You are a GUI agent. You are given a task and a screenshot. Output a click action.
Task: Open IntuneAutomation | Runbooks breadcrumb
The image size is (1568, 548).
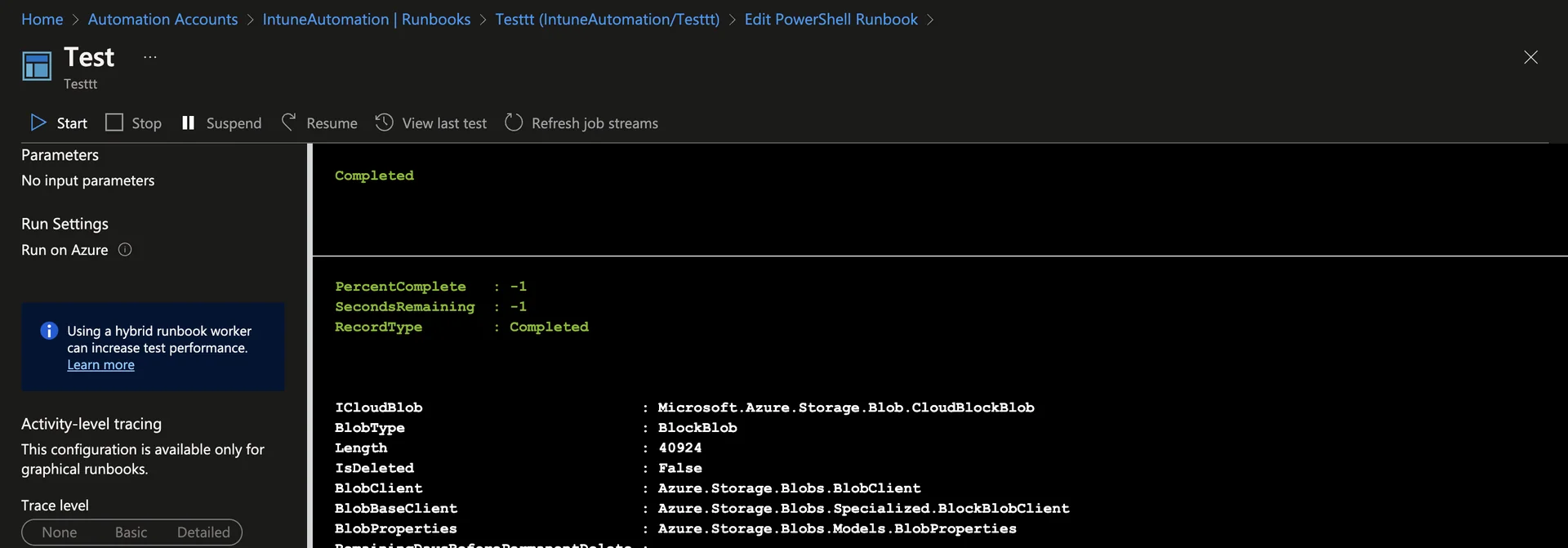(x=367, y=20)
